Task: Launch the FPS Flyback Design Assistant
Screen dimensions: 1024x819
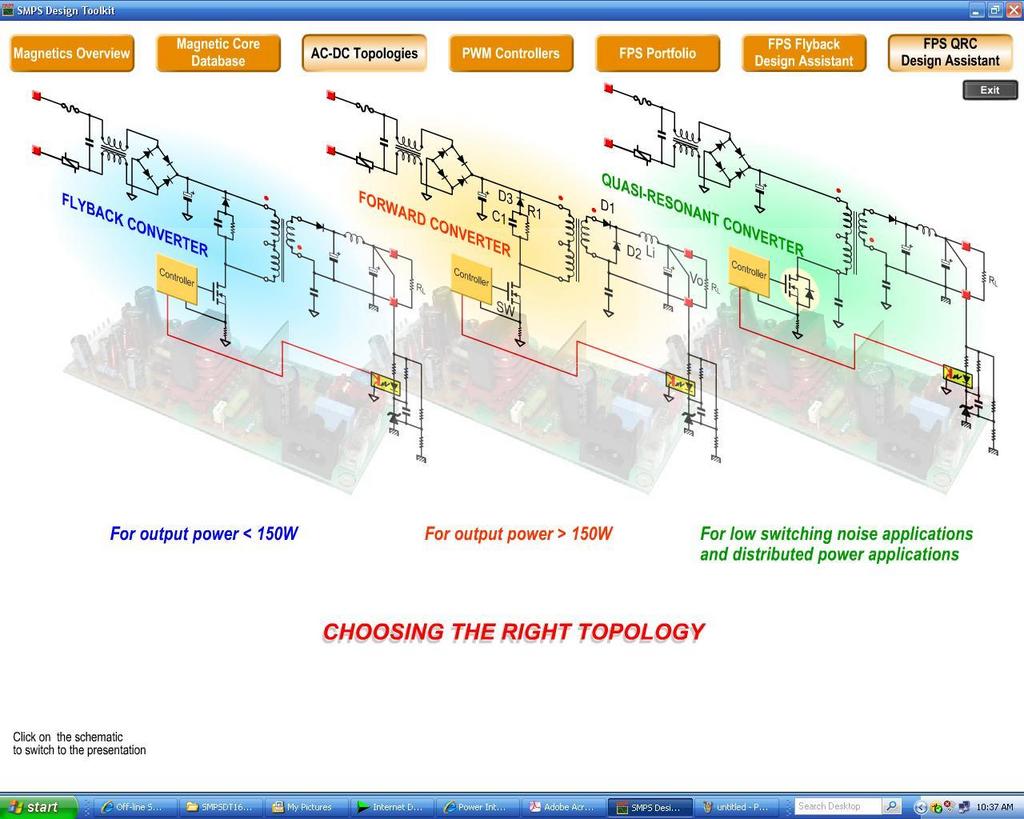Action: tap(804, 54)
